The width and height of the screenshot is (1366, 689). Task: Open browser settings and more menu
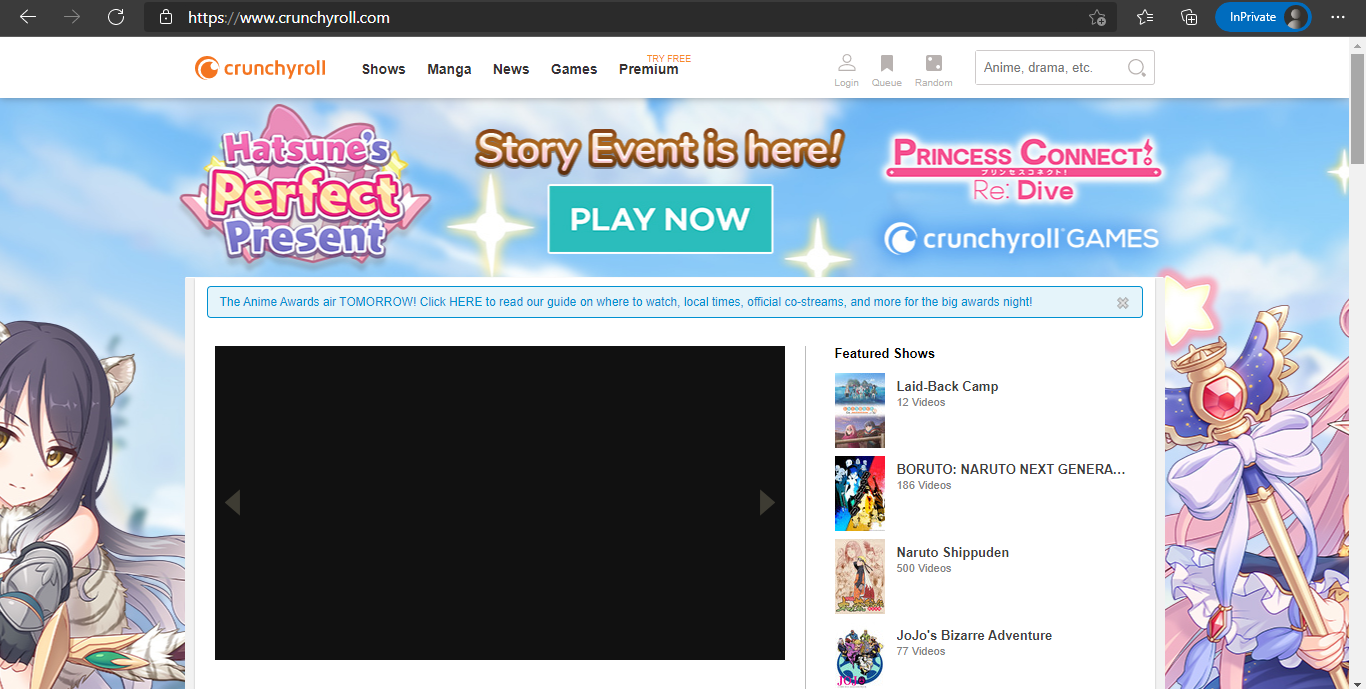coord(1338,17)
